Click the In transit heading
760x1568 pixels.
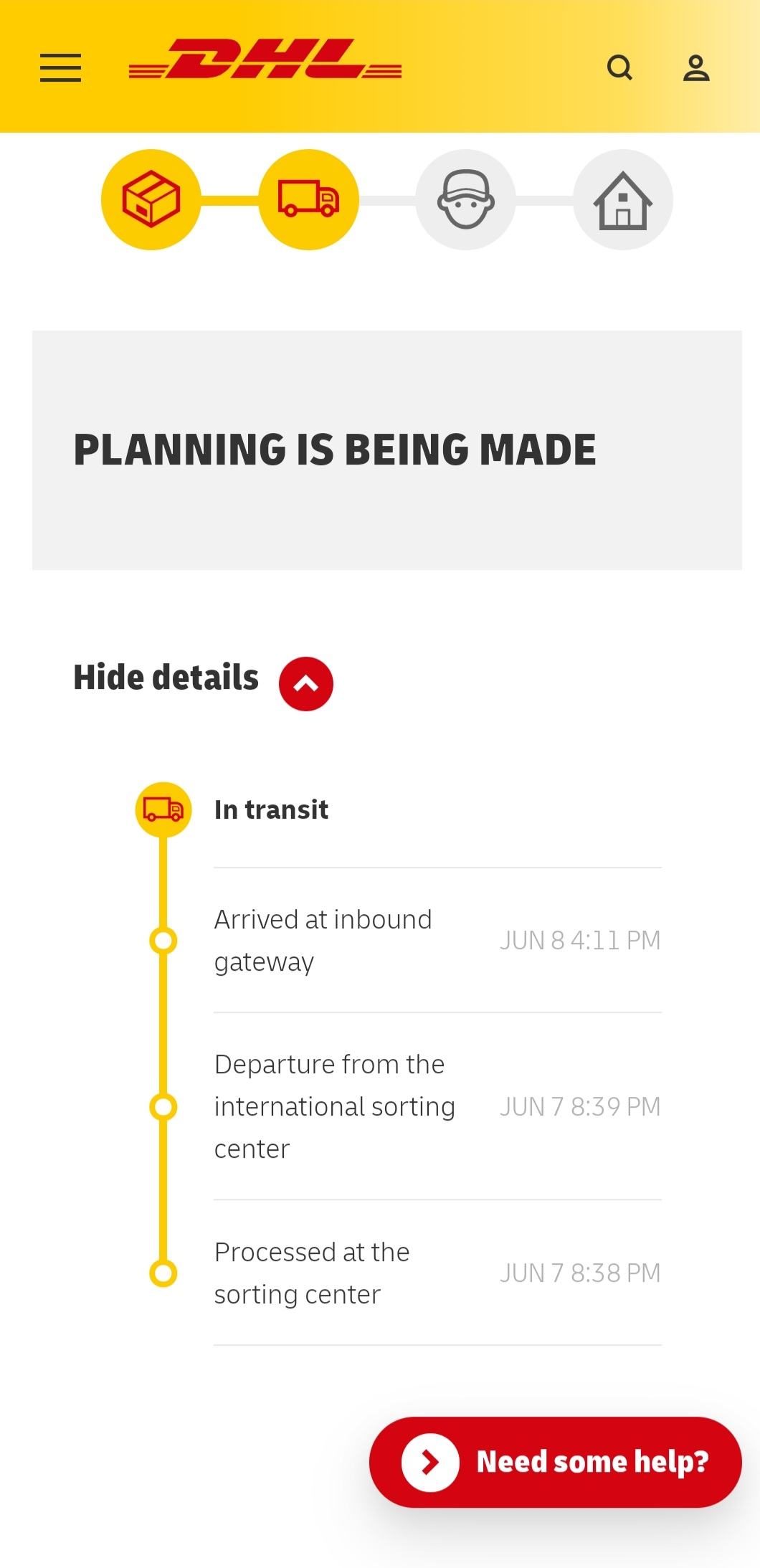click(271, 809)
